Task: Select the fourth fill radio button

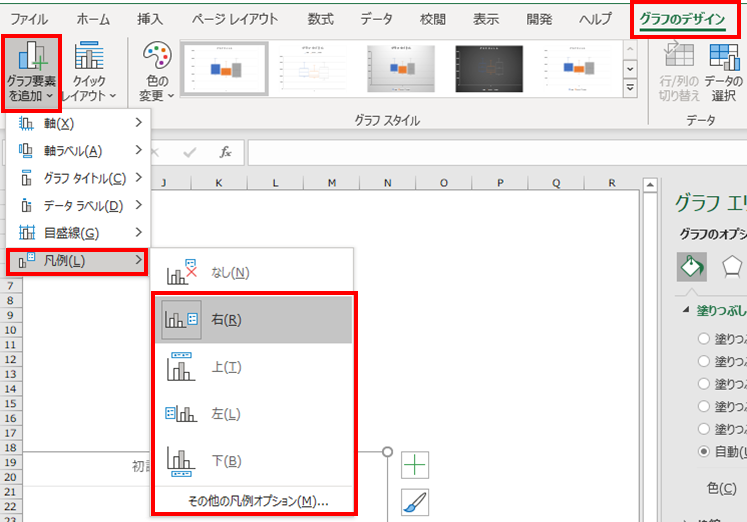Action: [704, 406]
